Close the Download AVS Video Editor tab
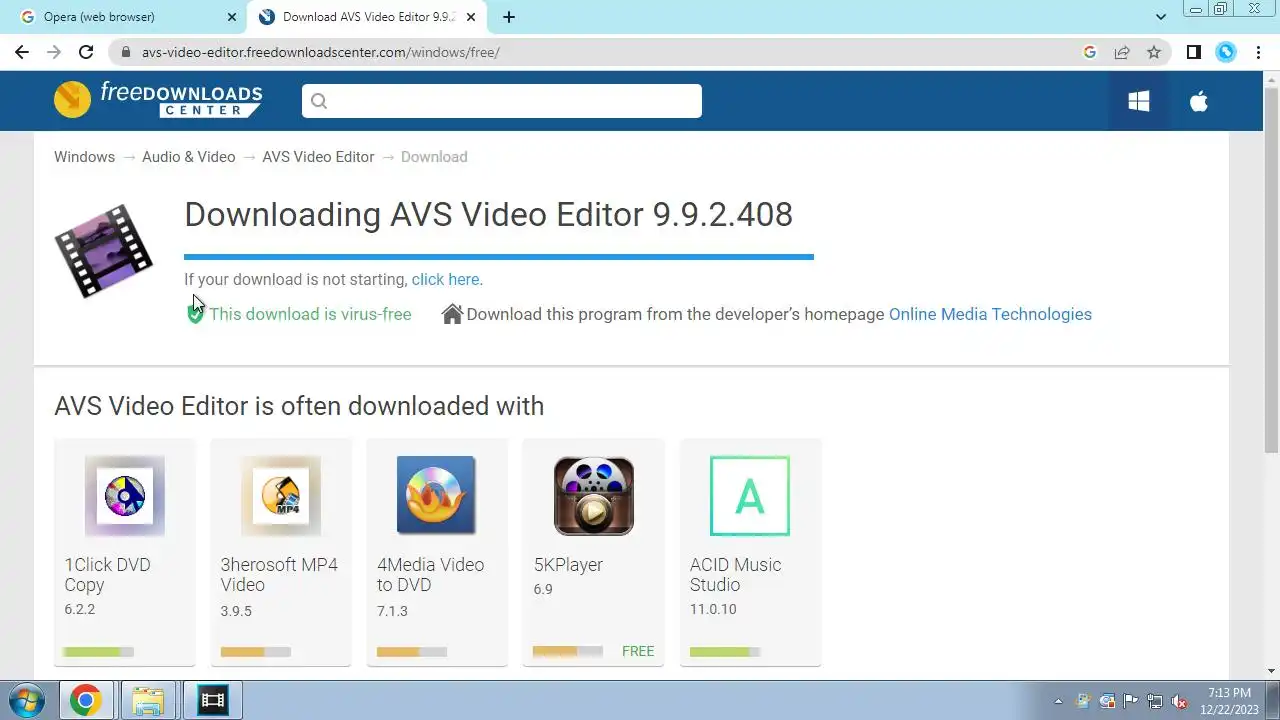Screen dimensions: 1280x720 pyautogui.click(x=471, y=17)
